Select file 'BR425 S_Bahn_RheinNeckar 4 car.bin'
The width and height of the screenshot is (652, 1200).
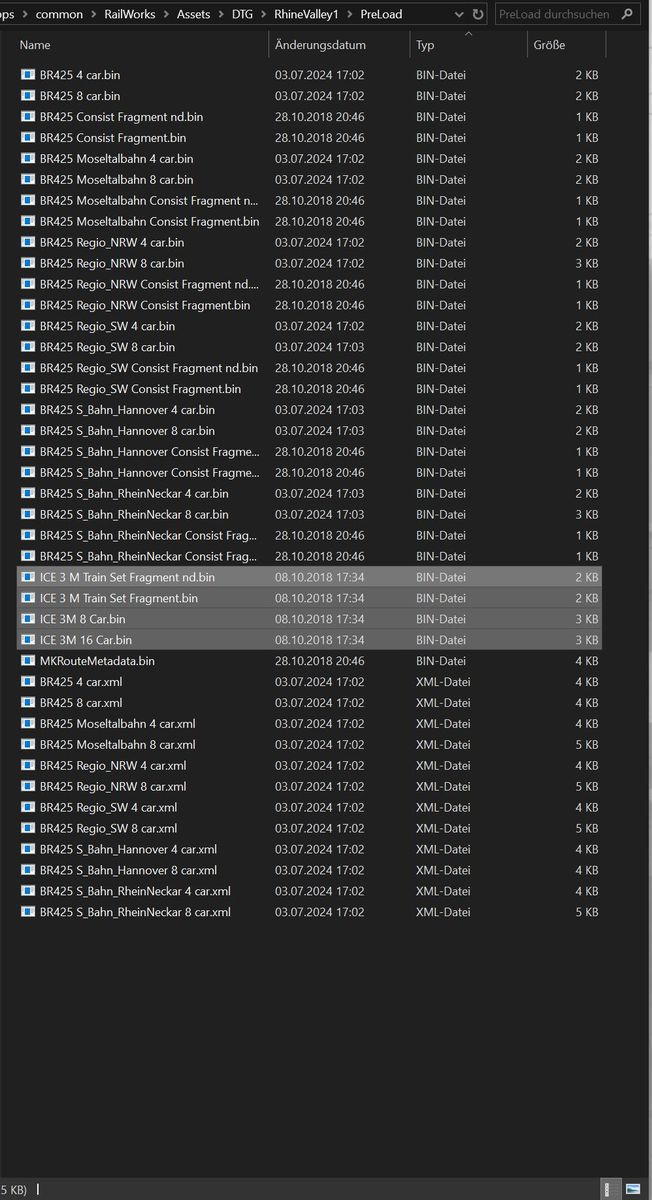(x=134, y=493)
